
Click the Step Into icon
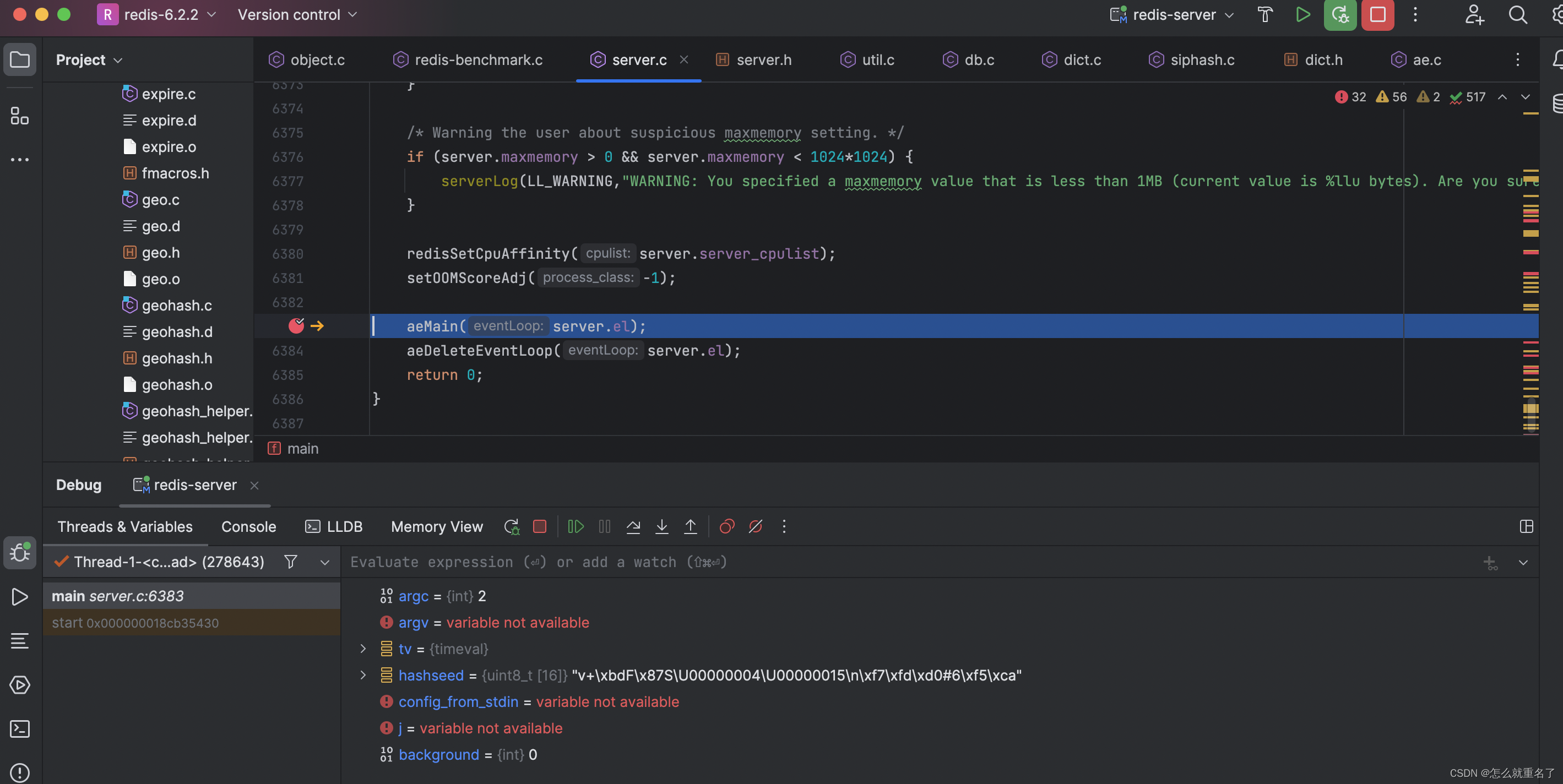(x=662, y=526)
